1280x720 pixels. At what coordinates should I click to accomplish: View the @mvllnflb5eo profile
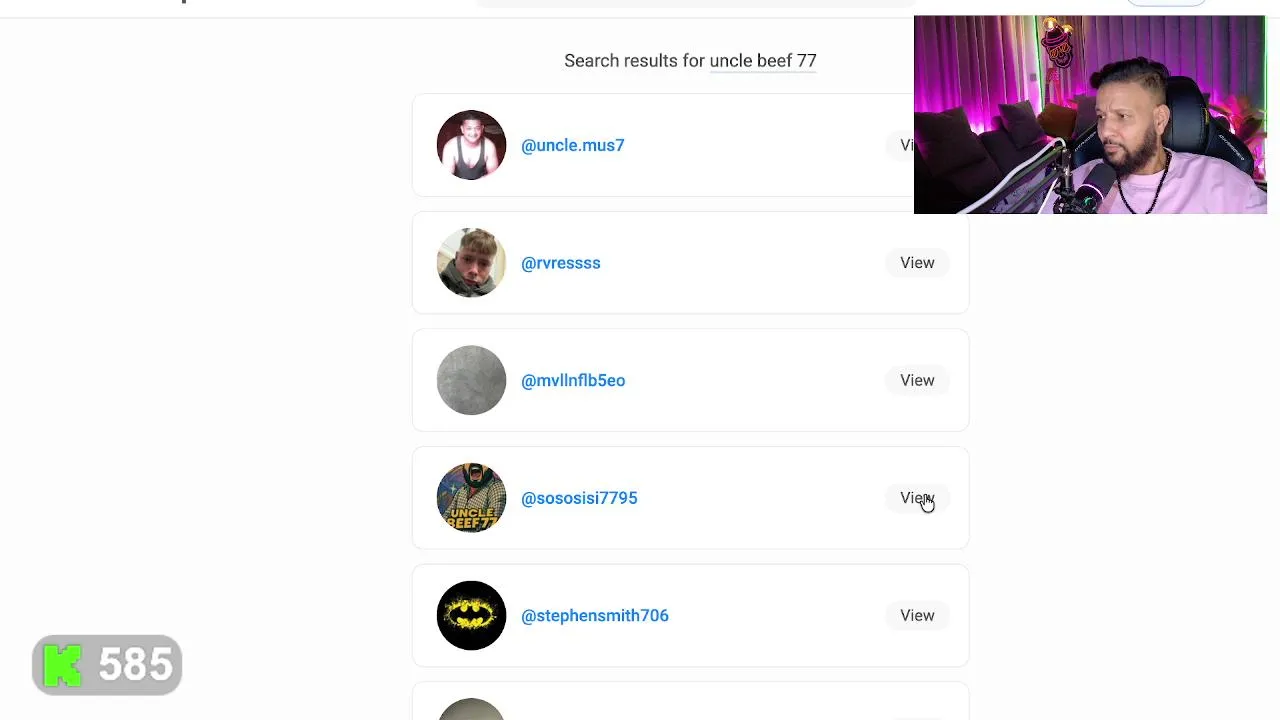click(x=917, y=380)
